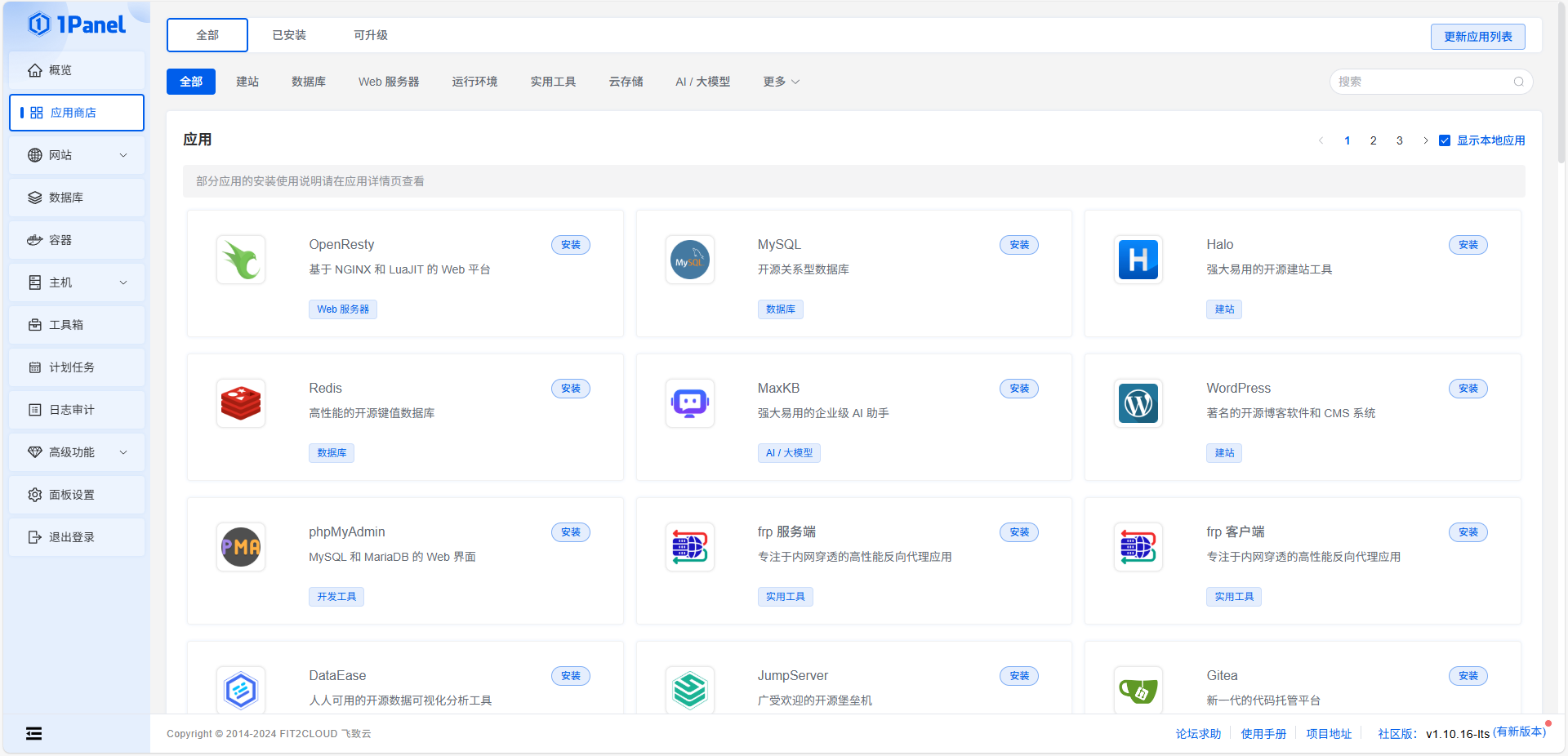Open the 数据库 layers icon in sidebar
The image size is (1568, 756).
pos(35,198)
